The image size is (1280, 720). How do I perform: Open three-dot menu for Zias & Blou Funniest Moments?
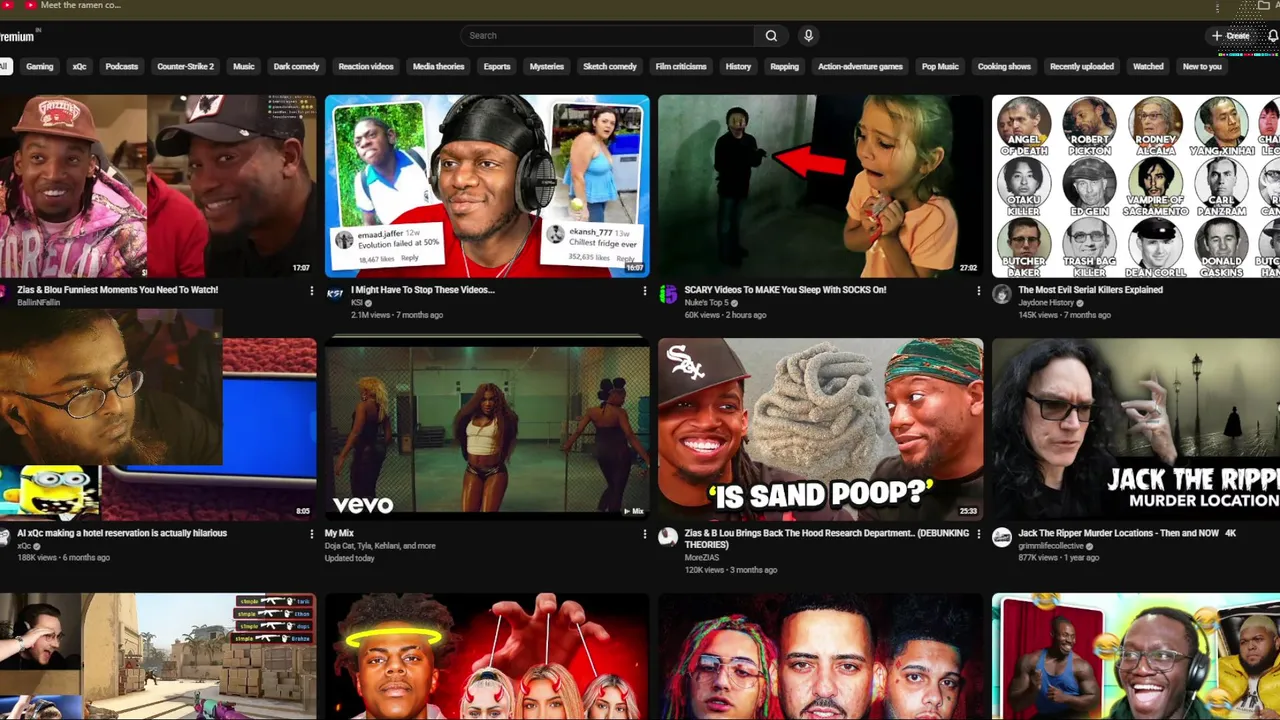[311, 291]
